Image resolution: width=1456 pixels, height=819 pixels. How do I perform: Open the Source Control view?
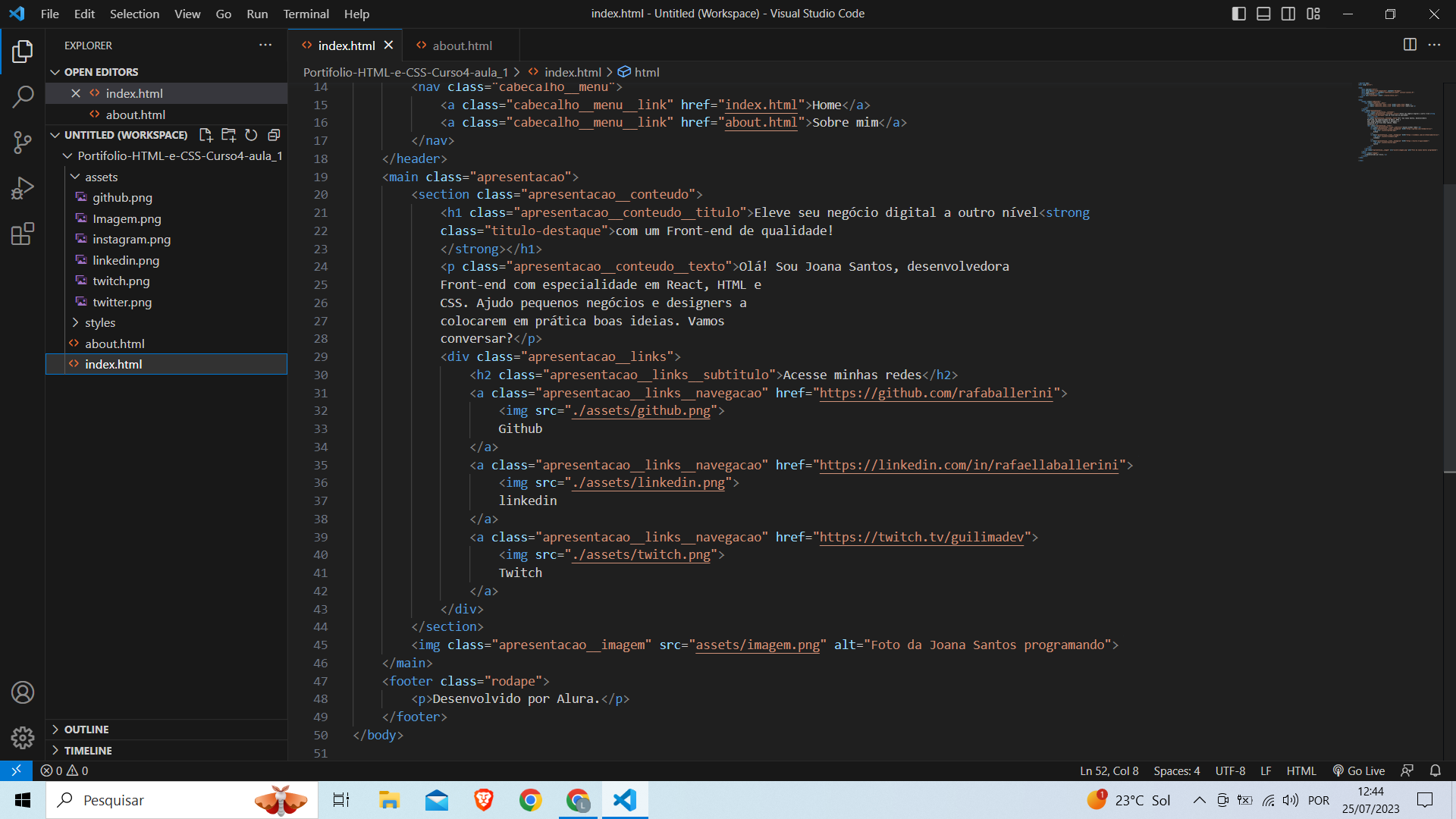[23, 143]
